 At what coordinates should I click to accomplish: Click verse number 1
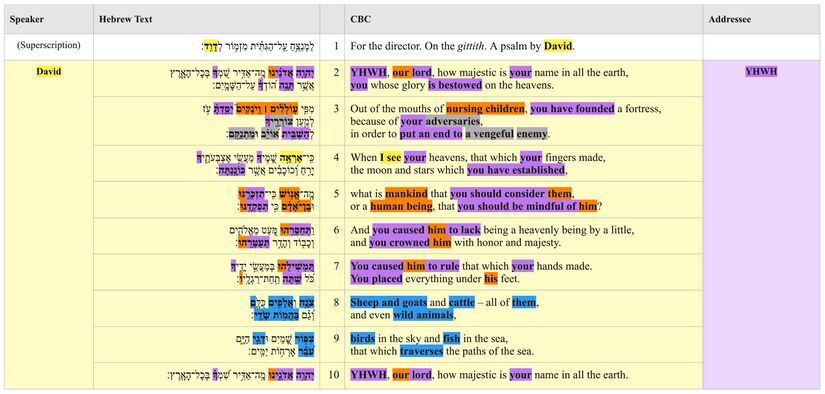coord(336,46)
